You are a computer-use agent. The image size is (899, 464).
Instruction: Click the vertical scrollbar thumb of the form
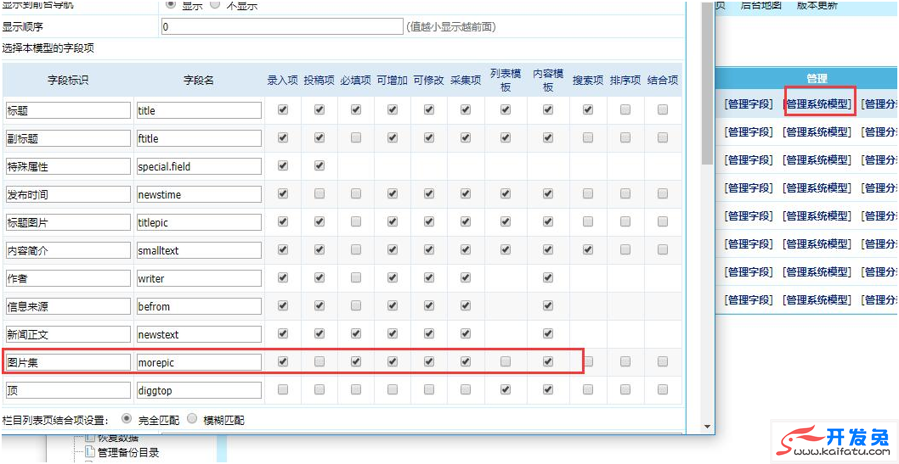click(x=707, y=80)
